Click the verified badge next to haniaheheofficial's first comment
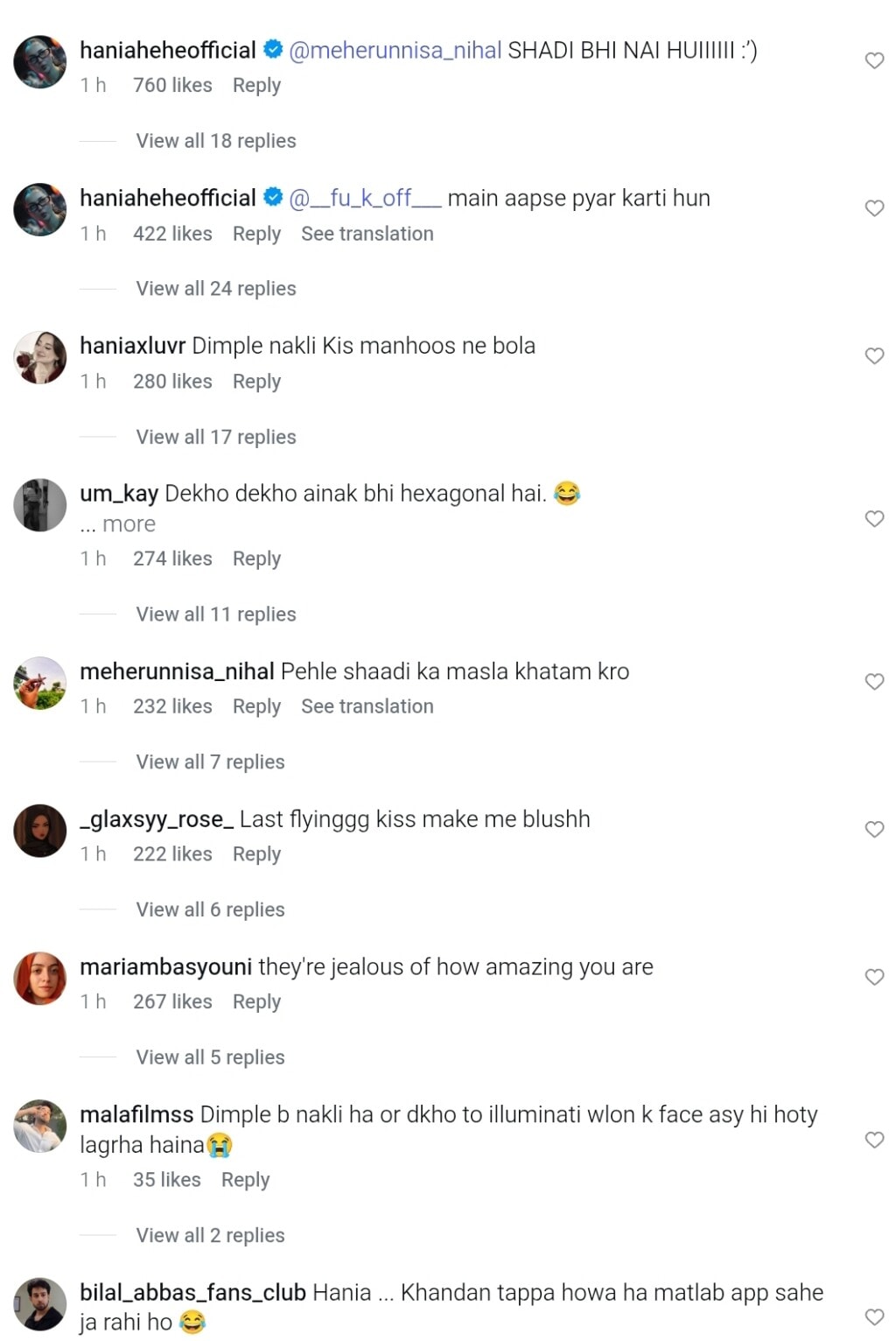 [x=273, y=50]
